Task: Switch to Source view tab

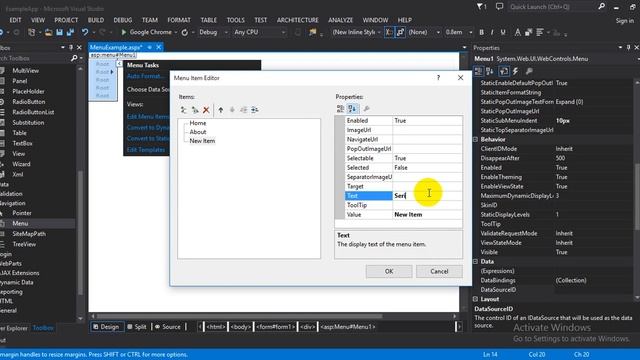Action: (168, 327)
